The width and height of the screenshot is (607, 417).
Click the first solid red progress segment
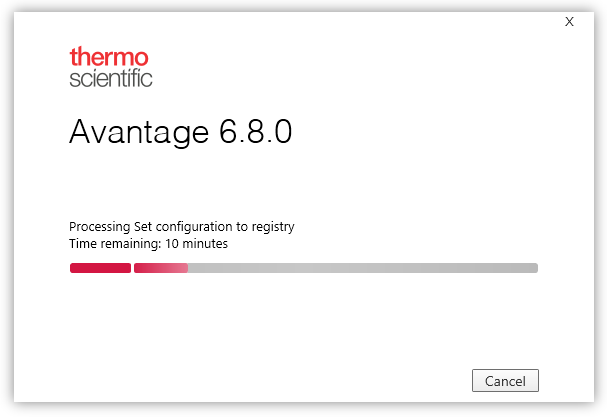[x=100, y=268]
